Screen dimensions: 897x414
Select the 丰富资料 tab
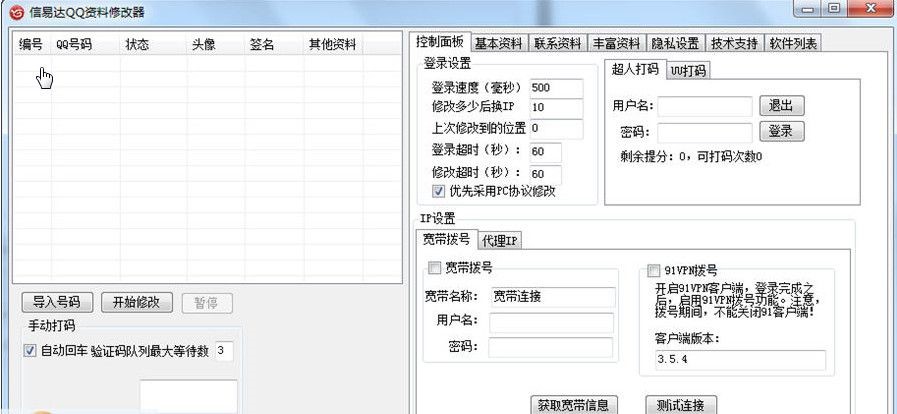coord(616,43)
